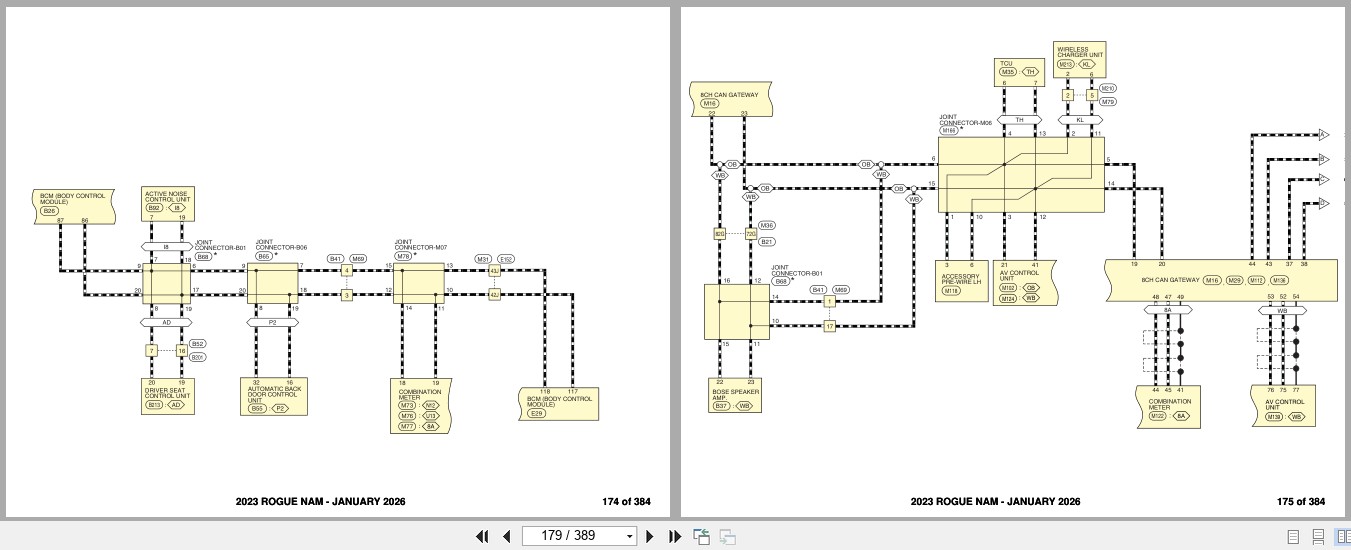Click the JOINT CONNECTOR-B06 label

click(x=281, y=244)
